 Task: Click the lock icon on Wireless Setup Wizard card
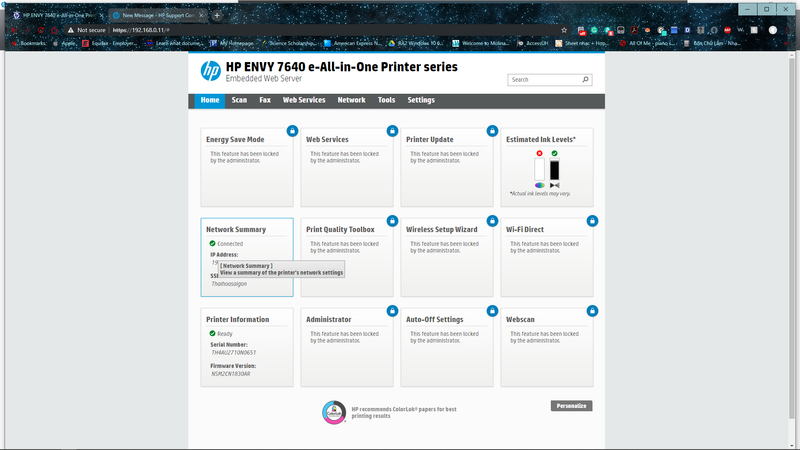point(492,221)
